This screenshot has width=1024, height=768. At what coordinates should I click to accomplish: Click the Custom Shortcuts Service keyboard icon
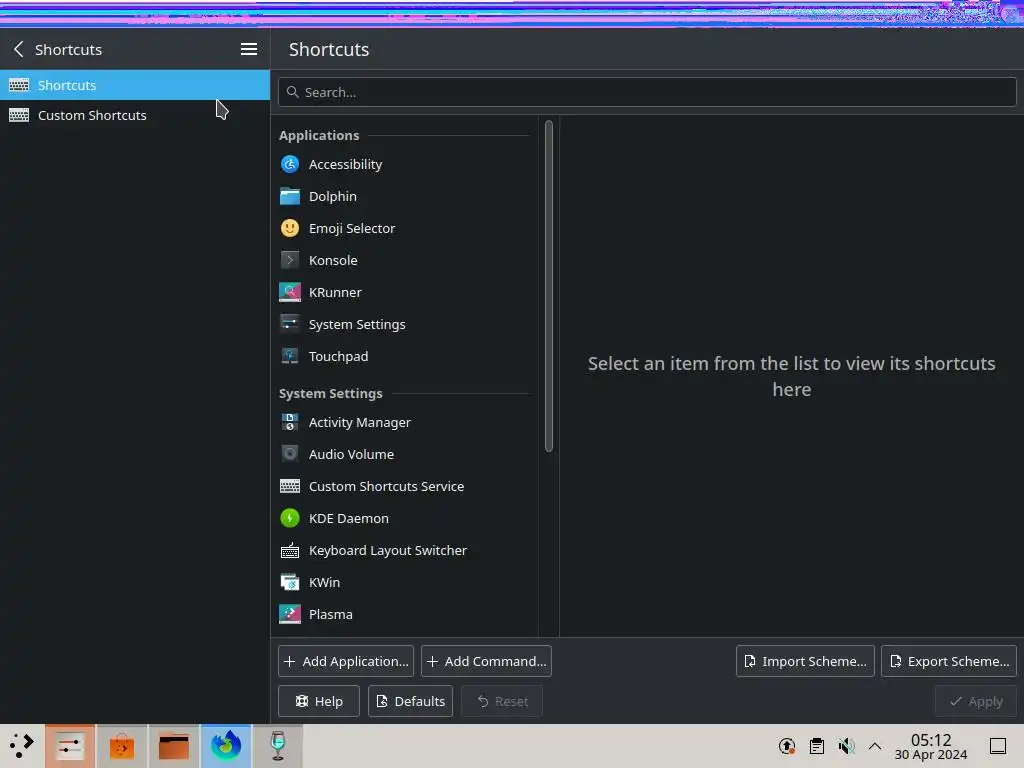click(x=289, y=486)
